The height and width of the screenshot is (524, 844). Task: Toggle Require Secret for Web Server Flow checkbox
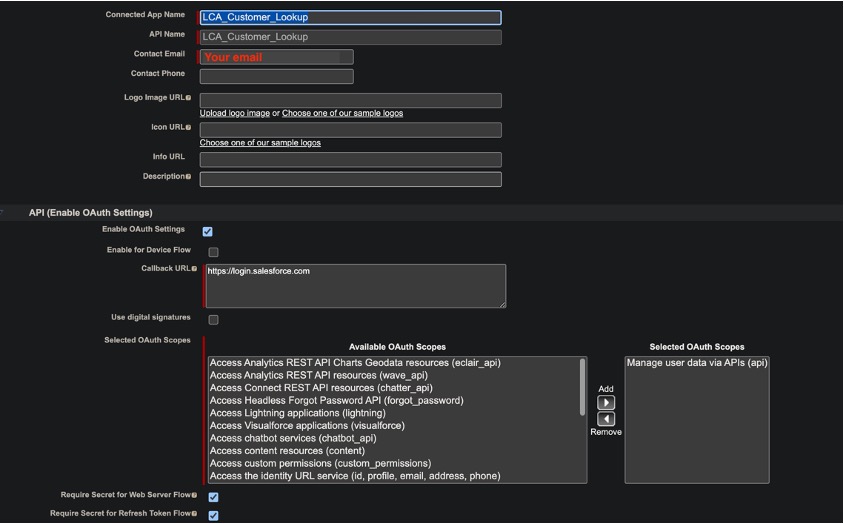tap(214, 497)
